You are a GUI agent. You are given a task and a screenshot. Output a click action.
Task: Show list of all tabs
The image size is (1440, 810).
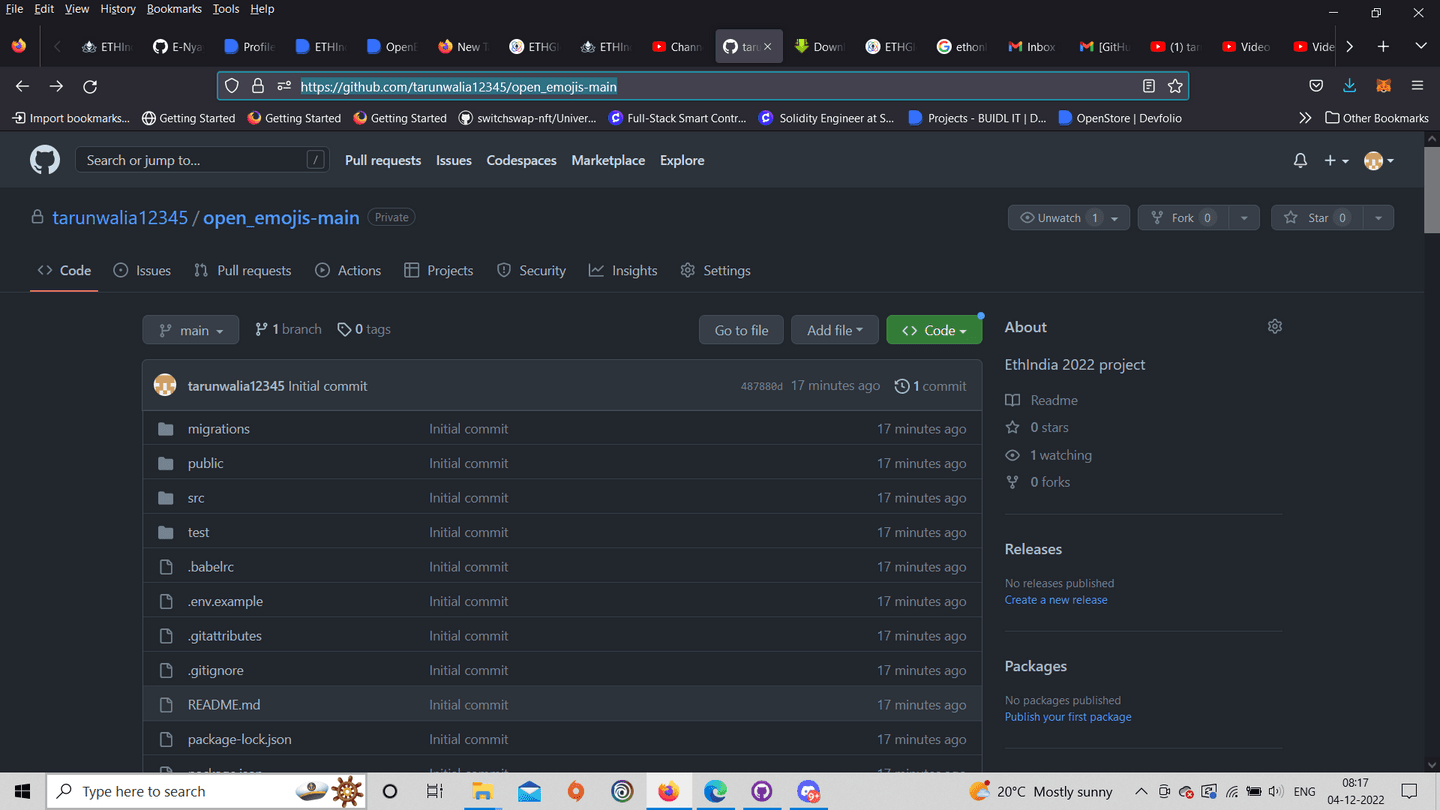[x=1420, y=46]
